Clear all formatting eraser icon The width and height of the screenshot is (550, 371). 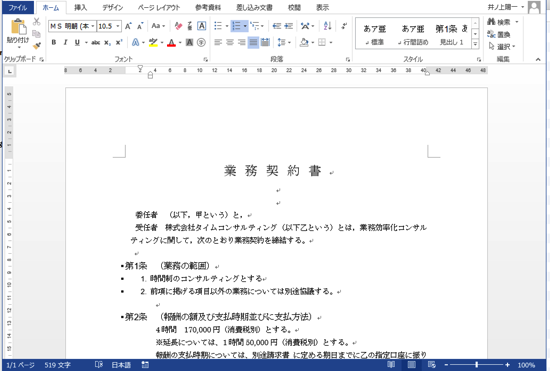178,26
